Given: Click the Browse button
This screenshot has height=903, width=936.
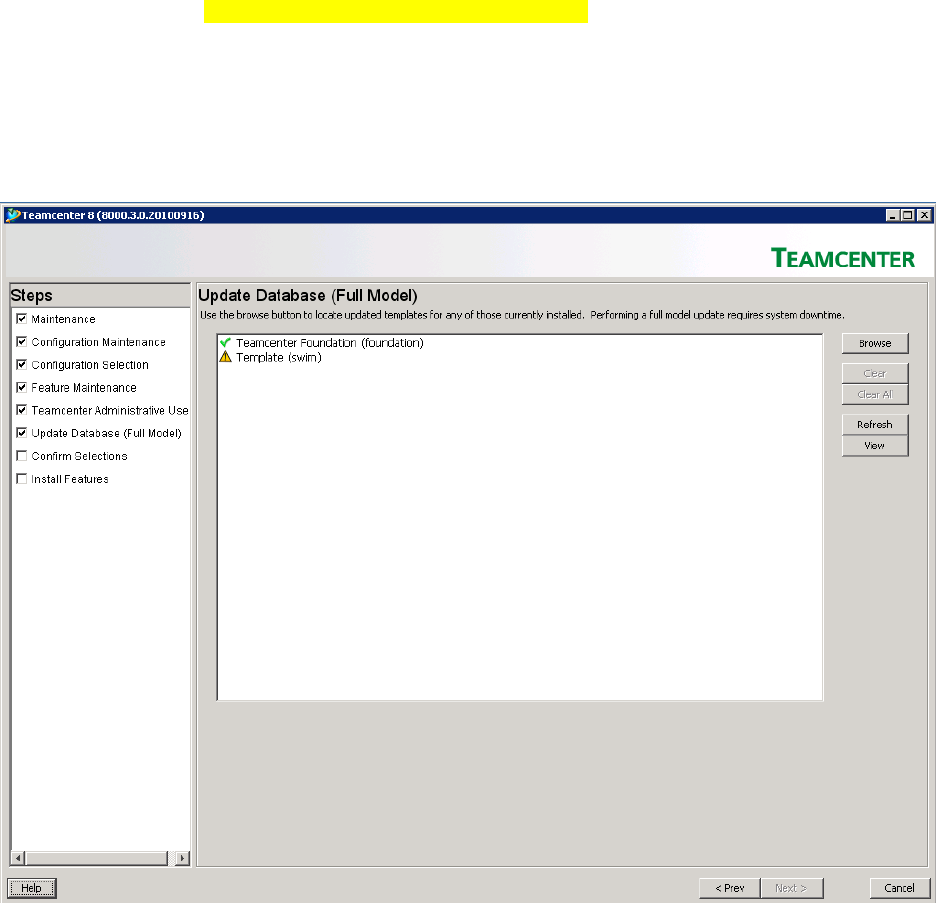Looking at the screenshot, I should point(875,343).
